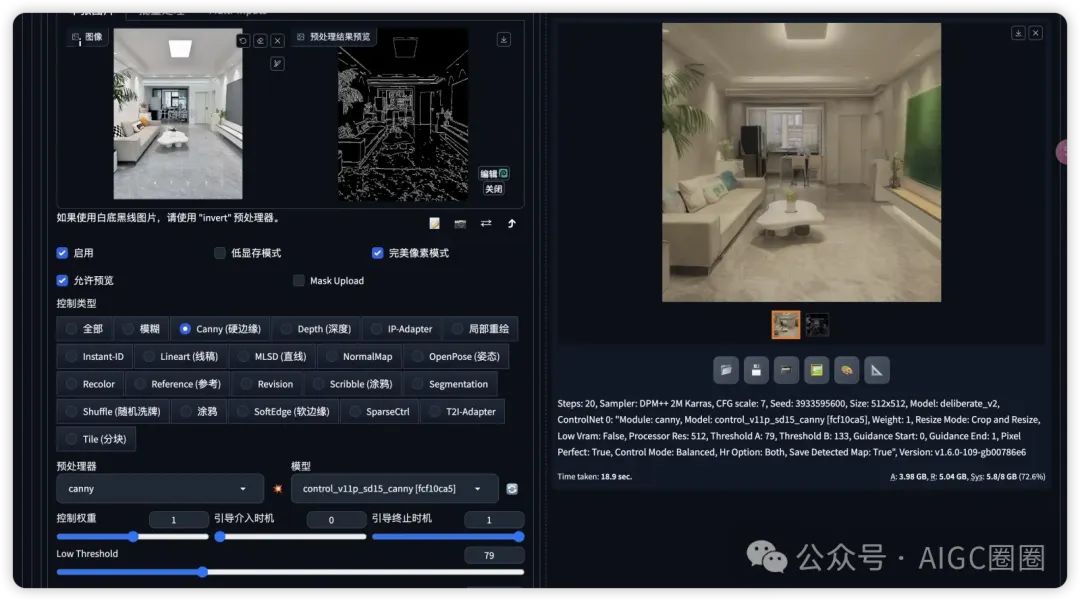Enable the 低显存模式 checkbox
The width and height of the screenshot is (1080, 601).
[x=220, y=253]
